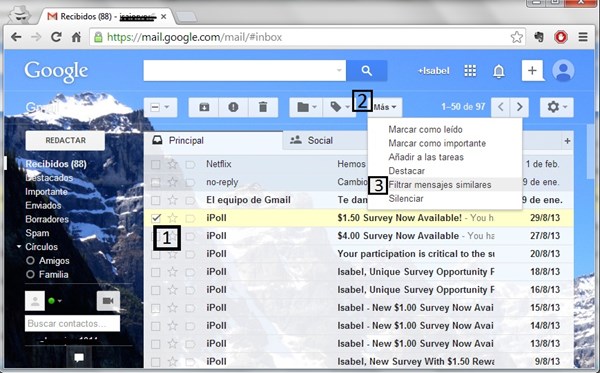Viewport: 600px width, 373px height.
Task: Click the blue search magnifier button
Action: pyautogui.click(x=367, y=71)
